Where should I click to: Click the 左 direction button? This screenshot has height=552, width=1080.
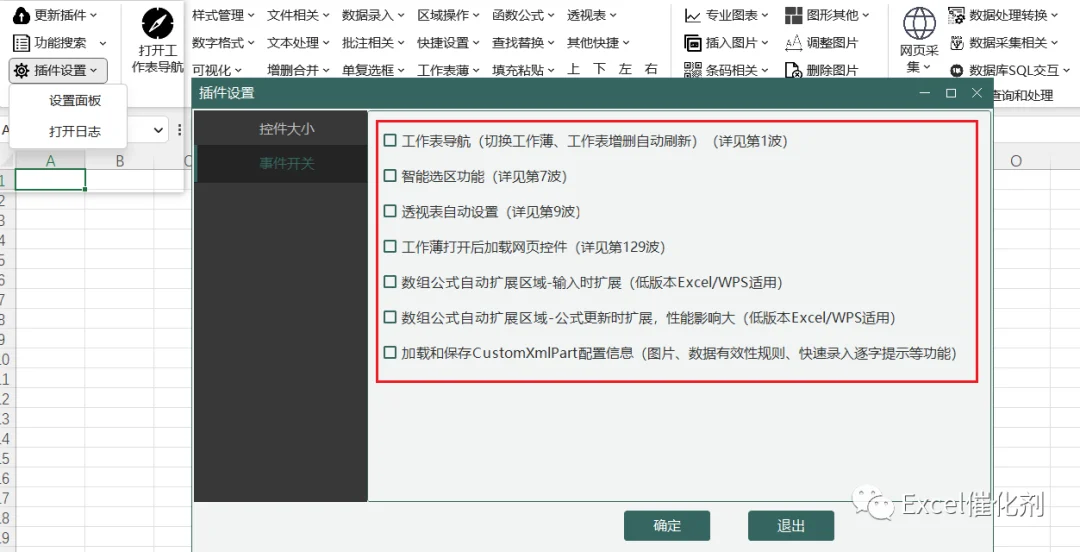(x=625, y=70)
